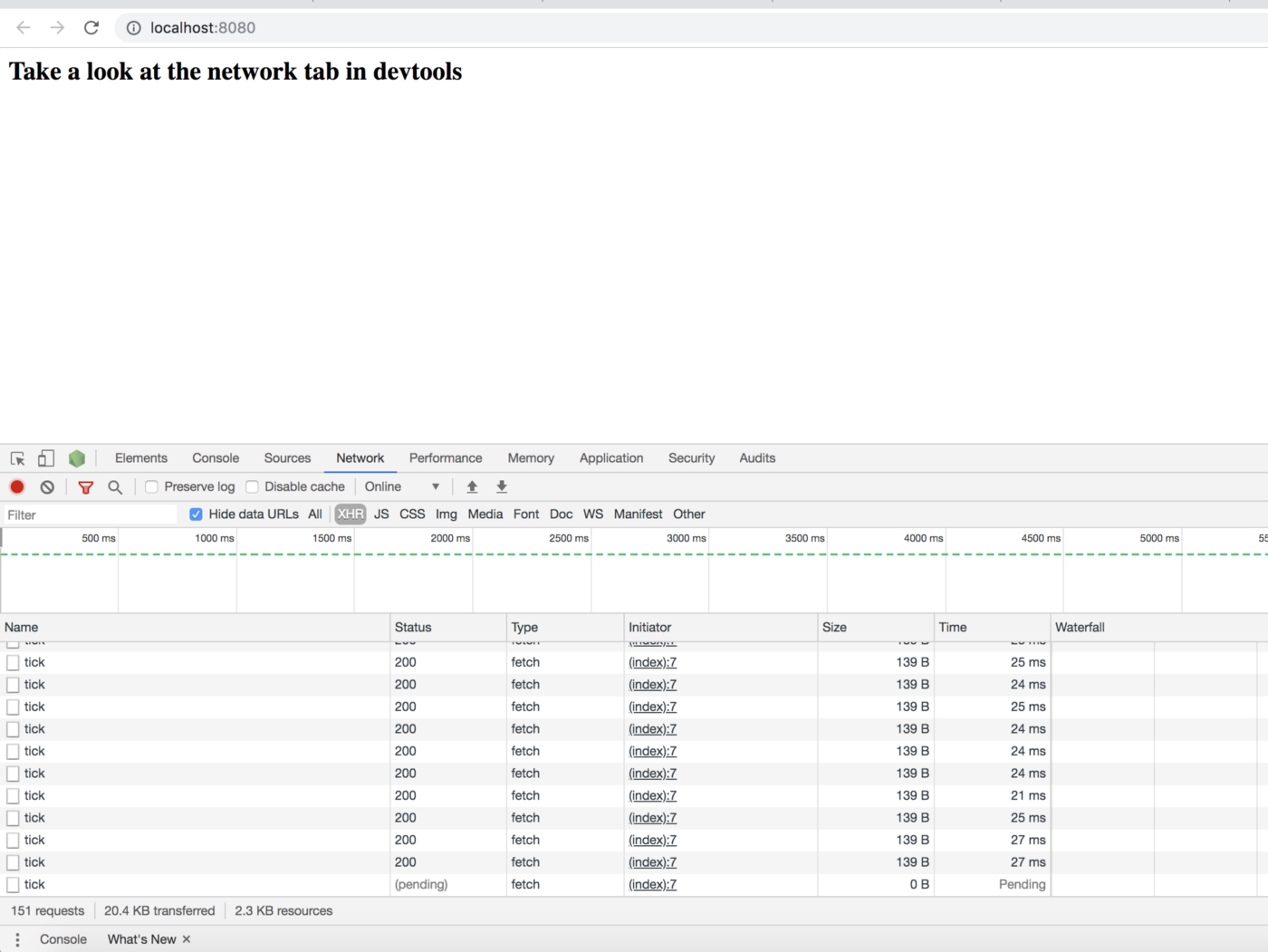Filter requests by Media
Image resolution: width=1268 pixels, height=952 pixels.
[485, 514]
